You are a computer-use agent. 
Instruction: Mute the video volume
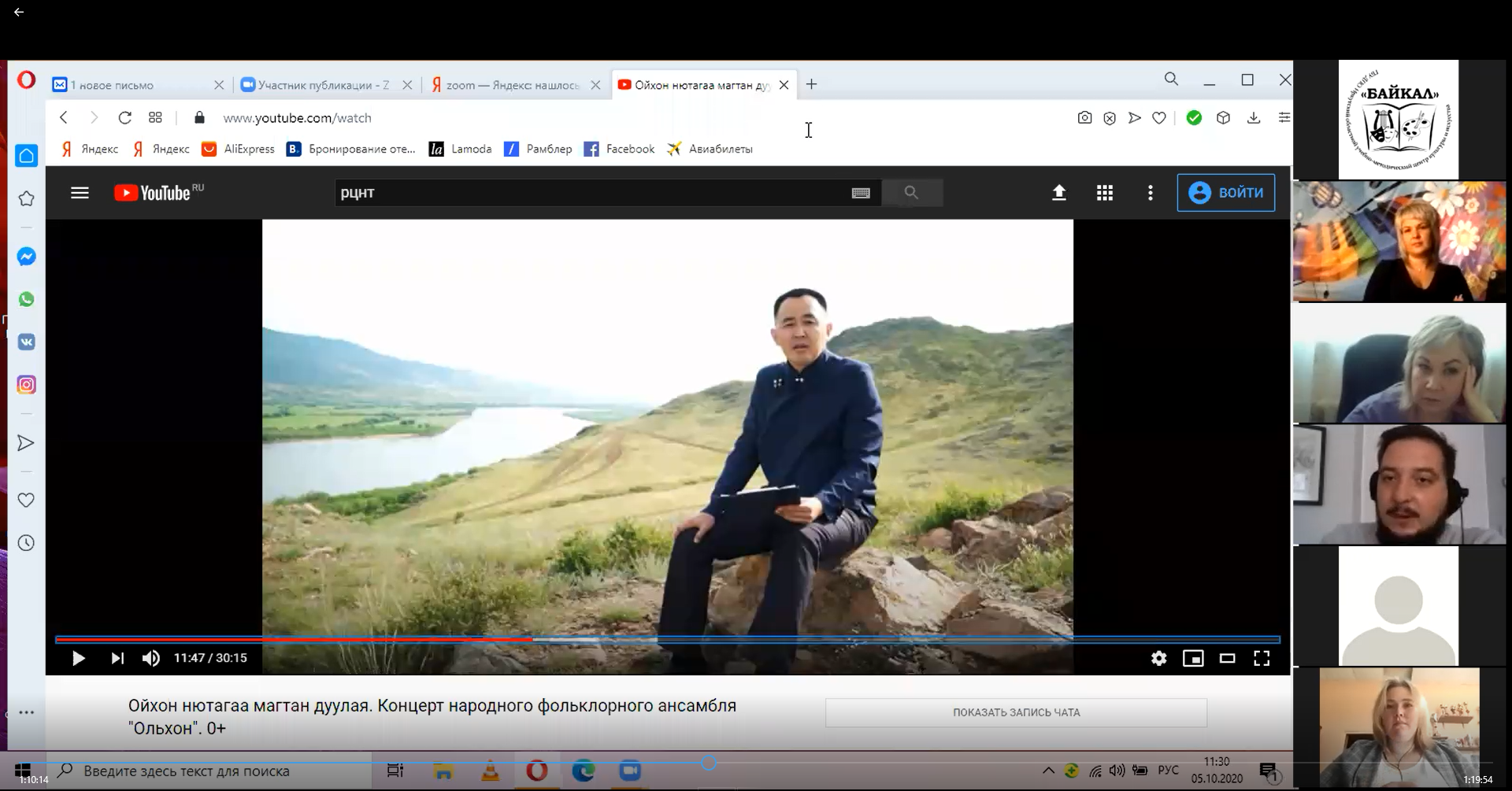[150, 658]
